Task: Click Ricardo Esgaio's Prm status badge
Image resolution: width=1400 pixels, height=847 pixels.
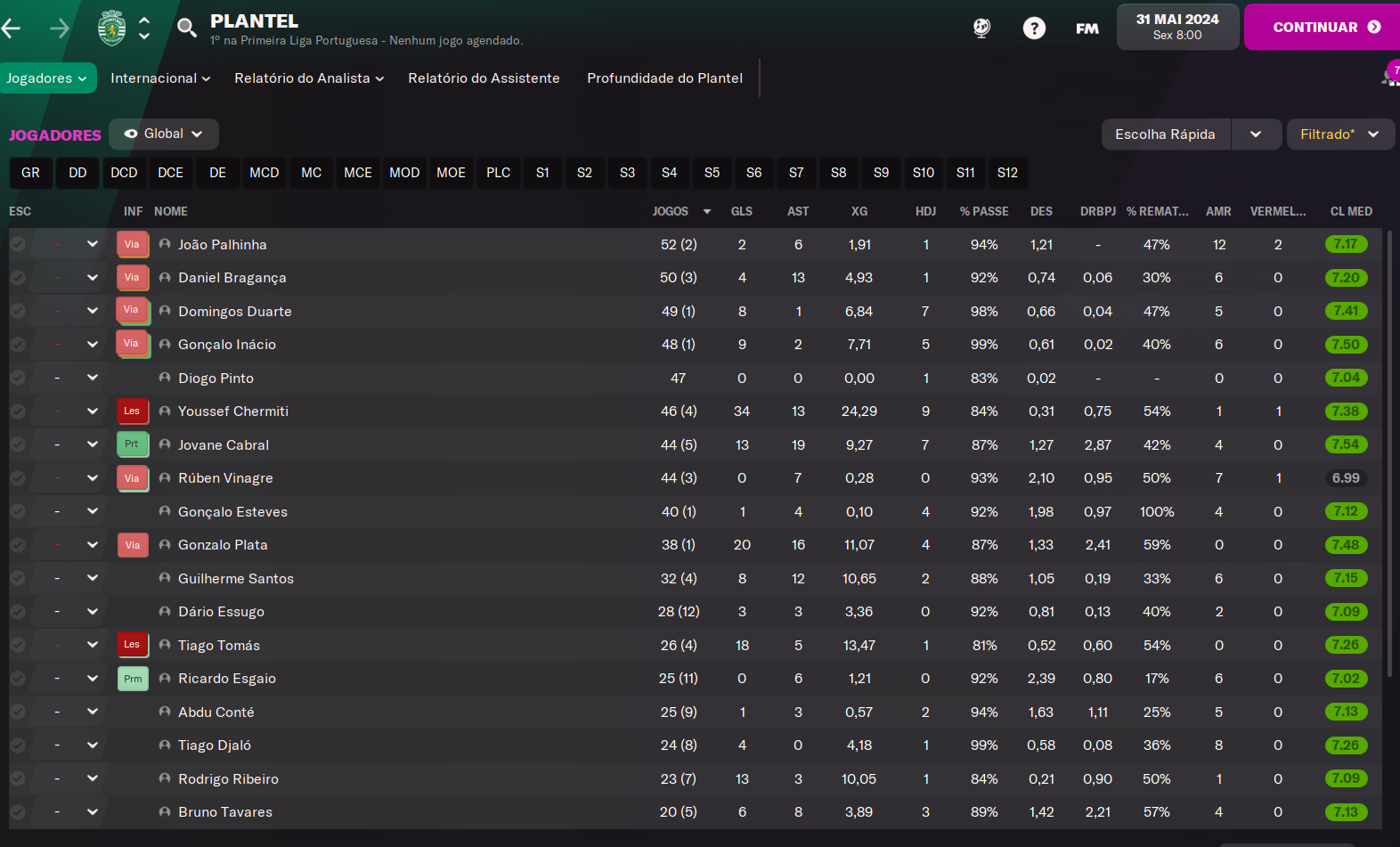Action: coord(132,679)
